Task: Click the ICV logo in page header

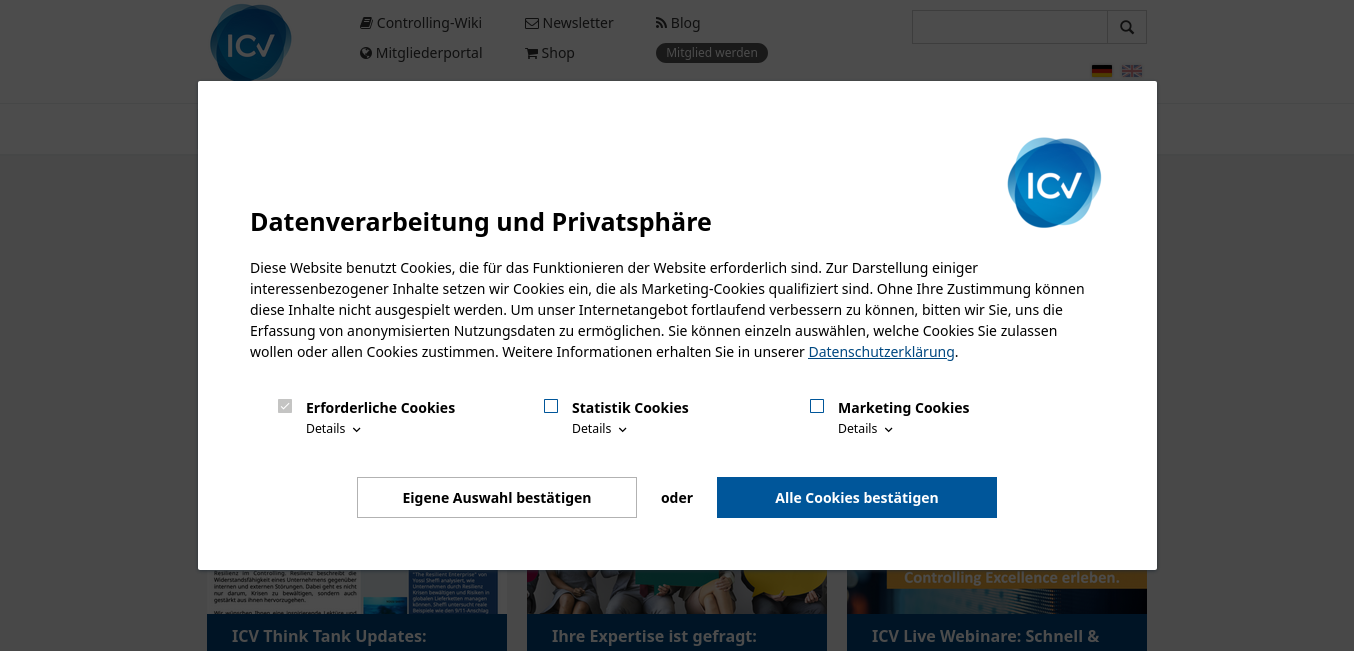Action: 250,43
